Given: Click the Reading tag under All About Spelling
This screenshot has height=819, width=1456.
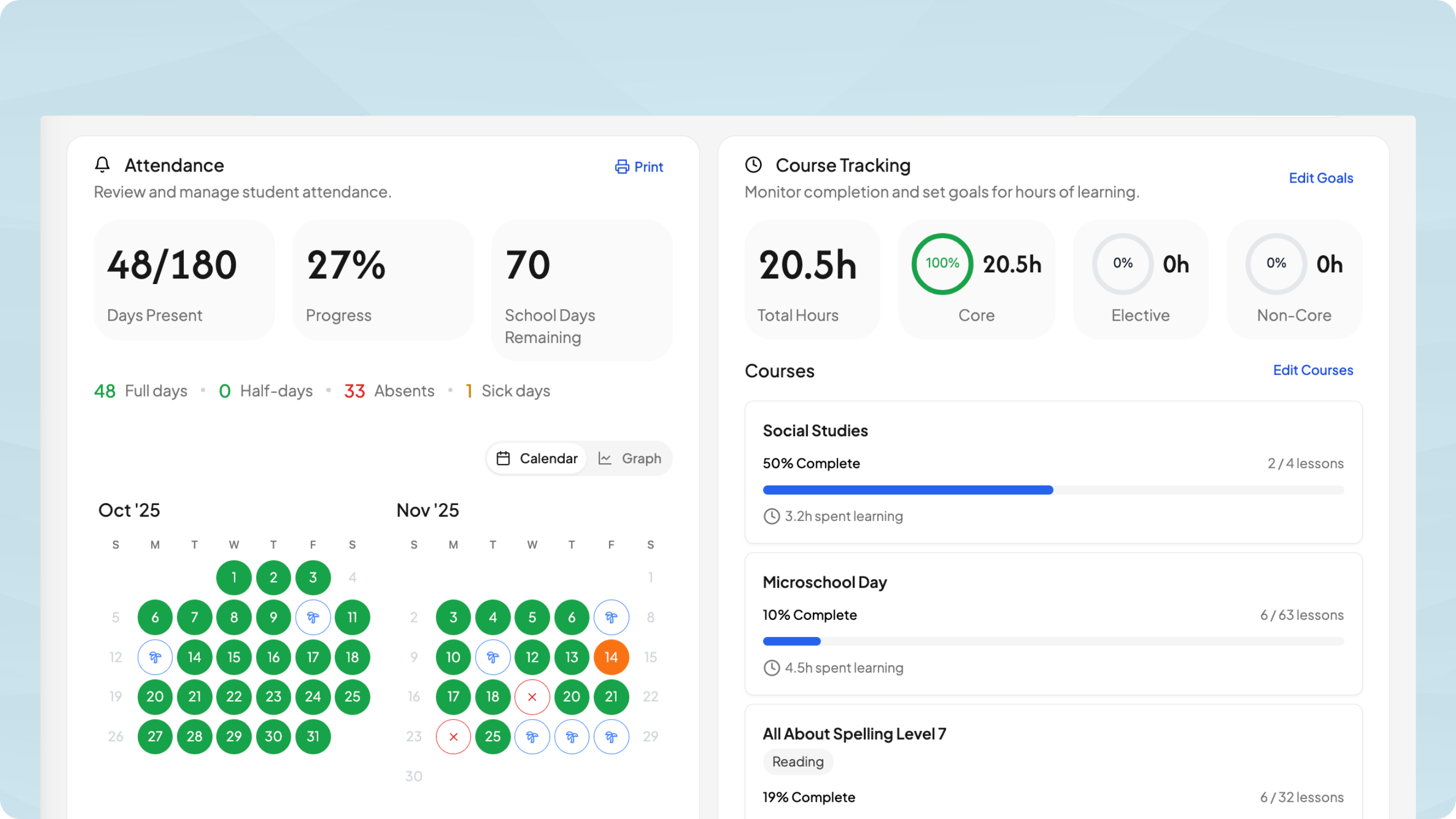Looking at the screenshot, I should pos(797,761).
